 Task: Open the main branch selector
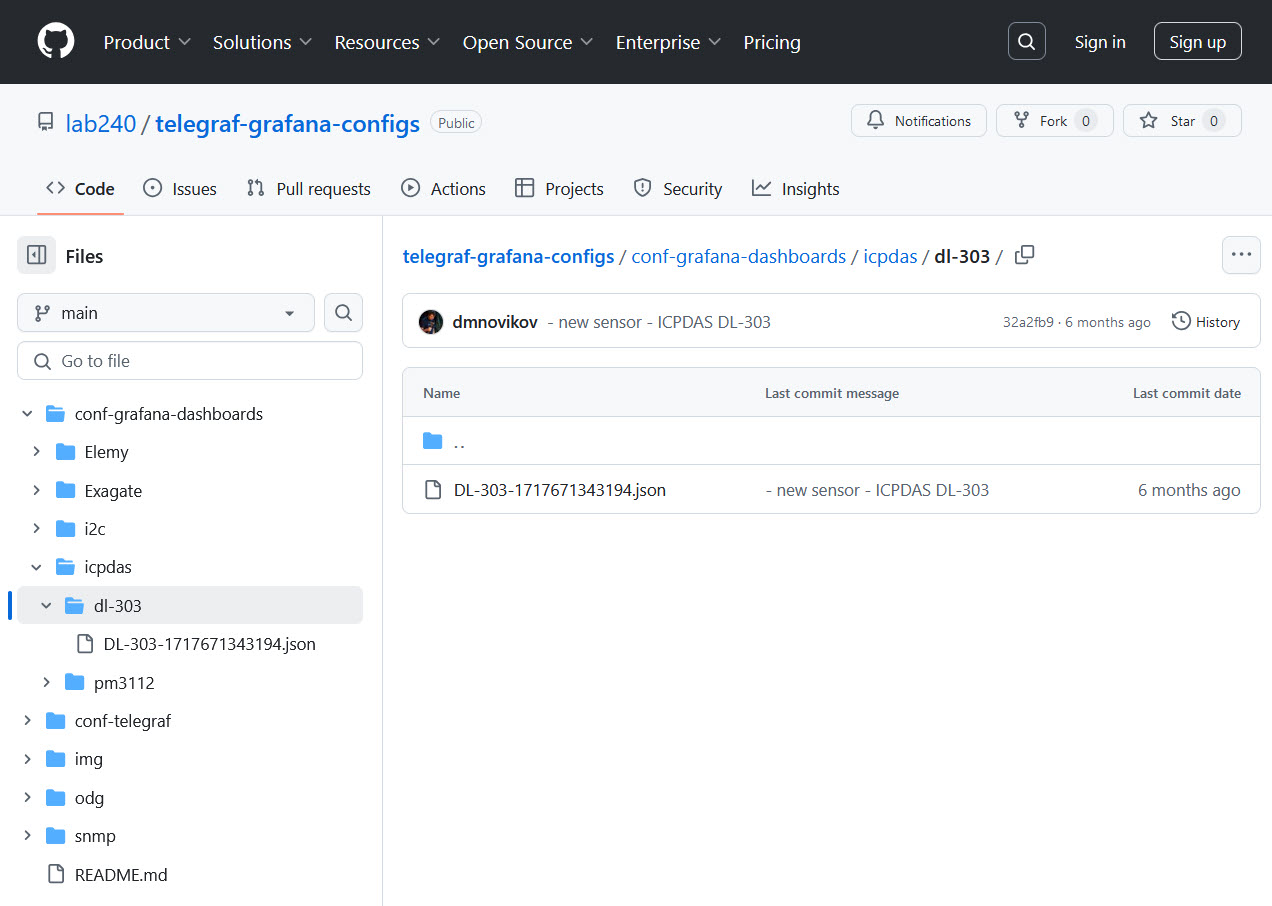click(x=165, y=312)
